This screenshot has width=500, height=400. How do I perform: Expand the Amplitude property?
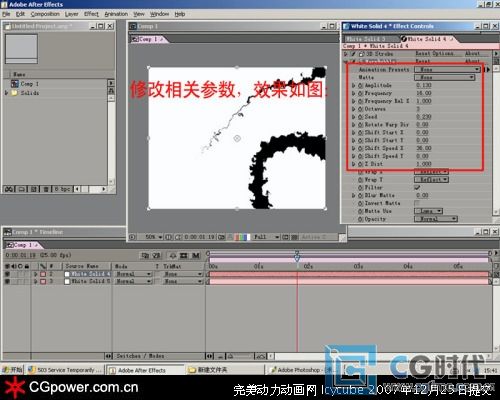(x=354, y=85)
